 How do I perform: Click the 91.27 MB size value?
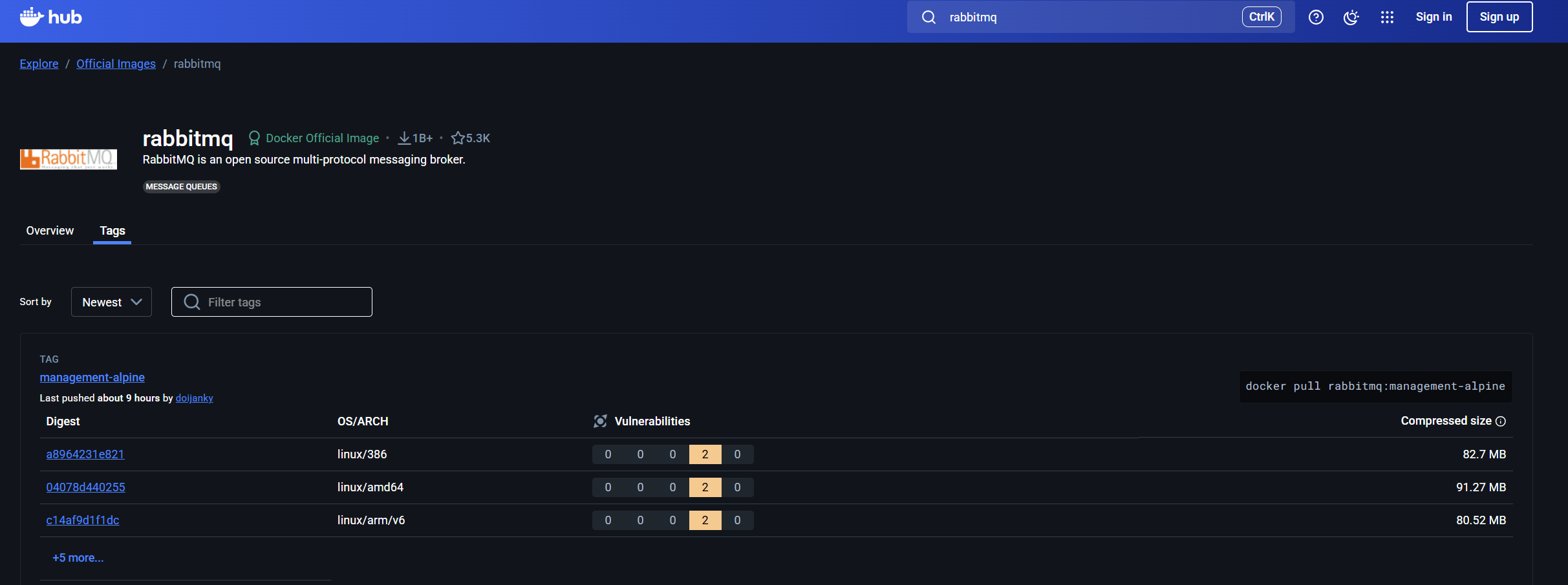click(1481, 487)
